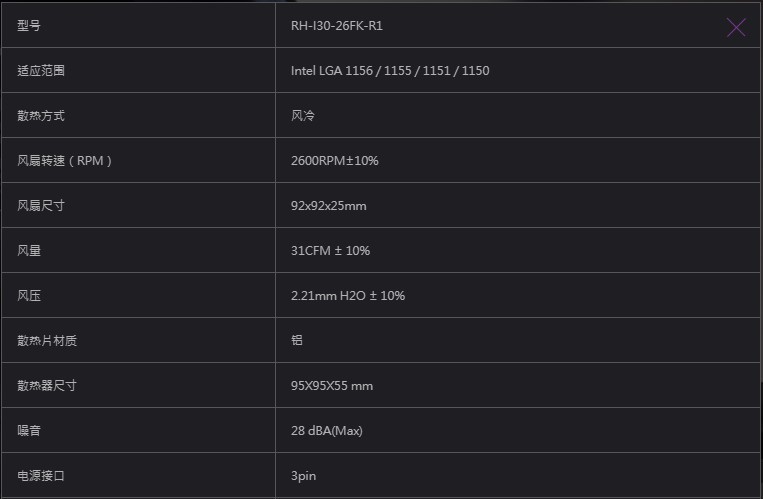Click the 31CFM ± 10% airflow value
763x499 pixels.
(x=330, y=251)
